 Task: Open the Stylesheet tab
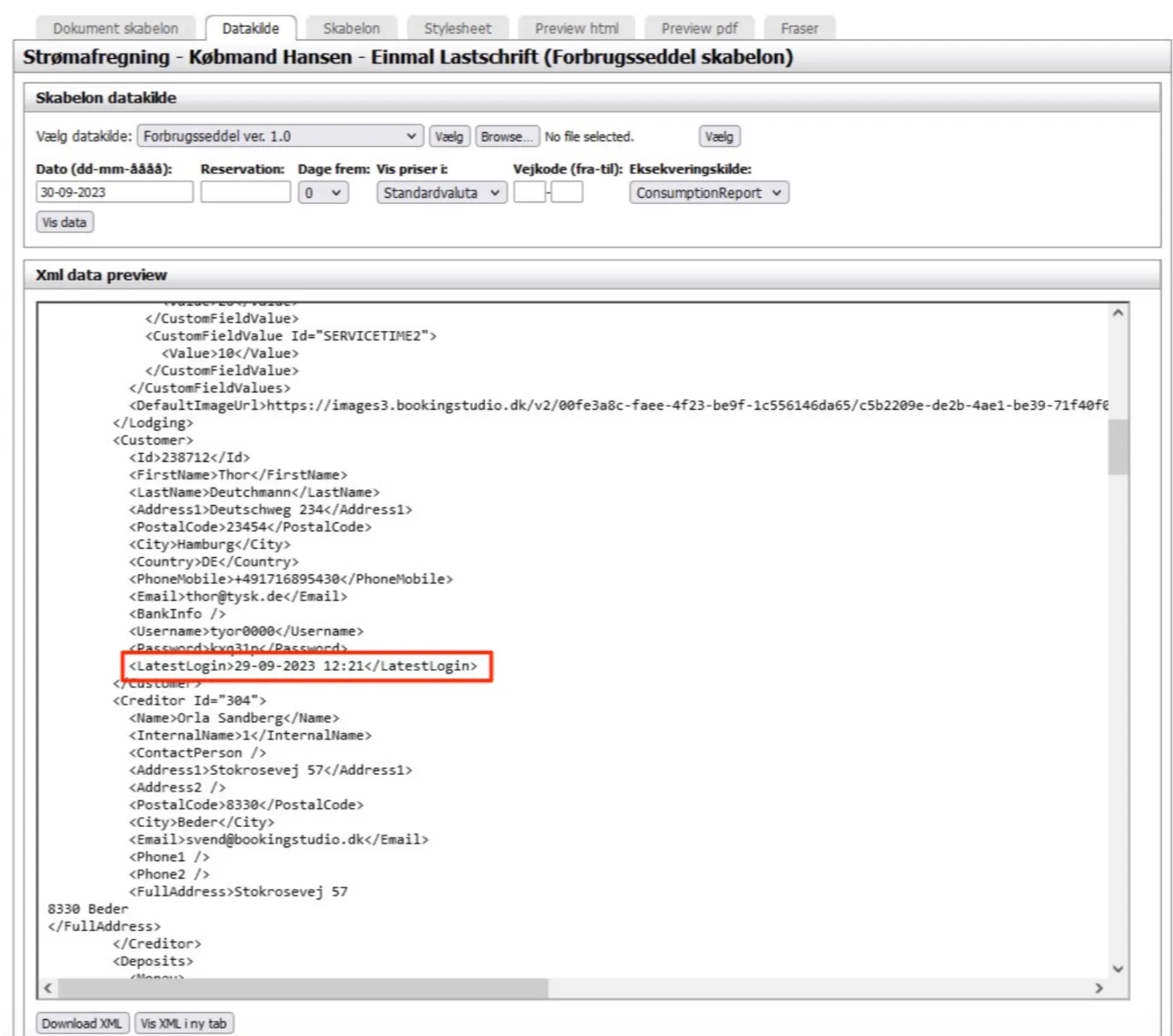(458, 28)
